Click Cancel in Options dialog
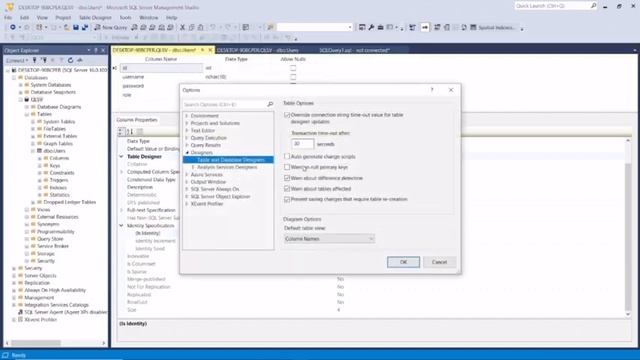Image resolution: width=640 pixels, height=360 pixels. (439, 262)
